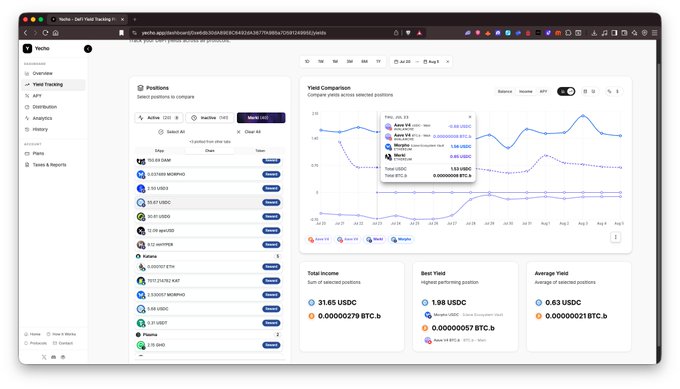This screenshot has width=680, height=389.
Task: Click Clear All positions
Action: point(248,132)
